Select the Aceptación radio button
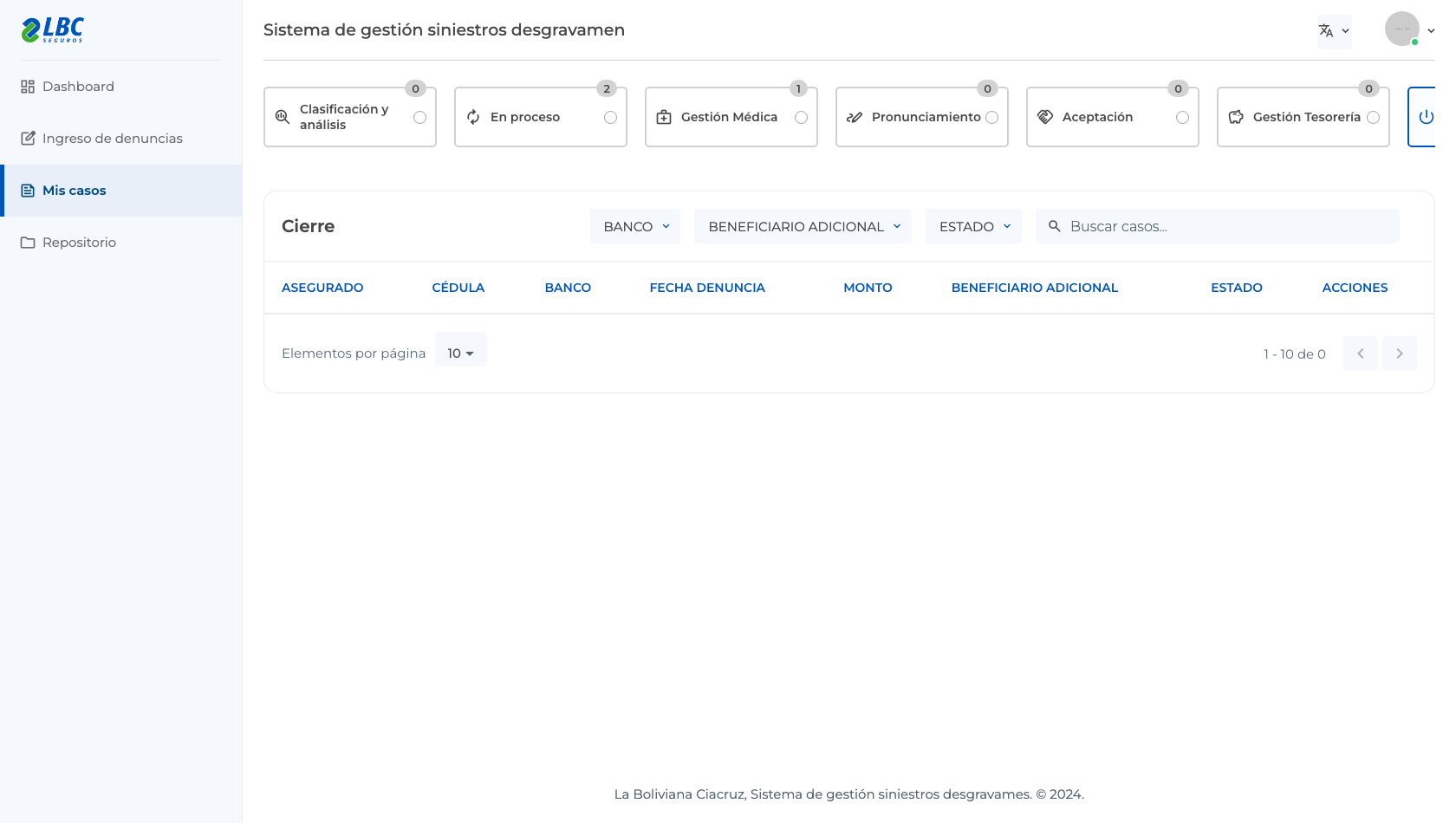 click(x=1182, y=117)
